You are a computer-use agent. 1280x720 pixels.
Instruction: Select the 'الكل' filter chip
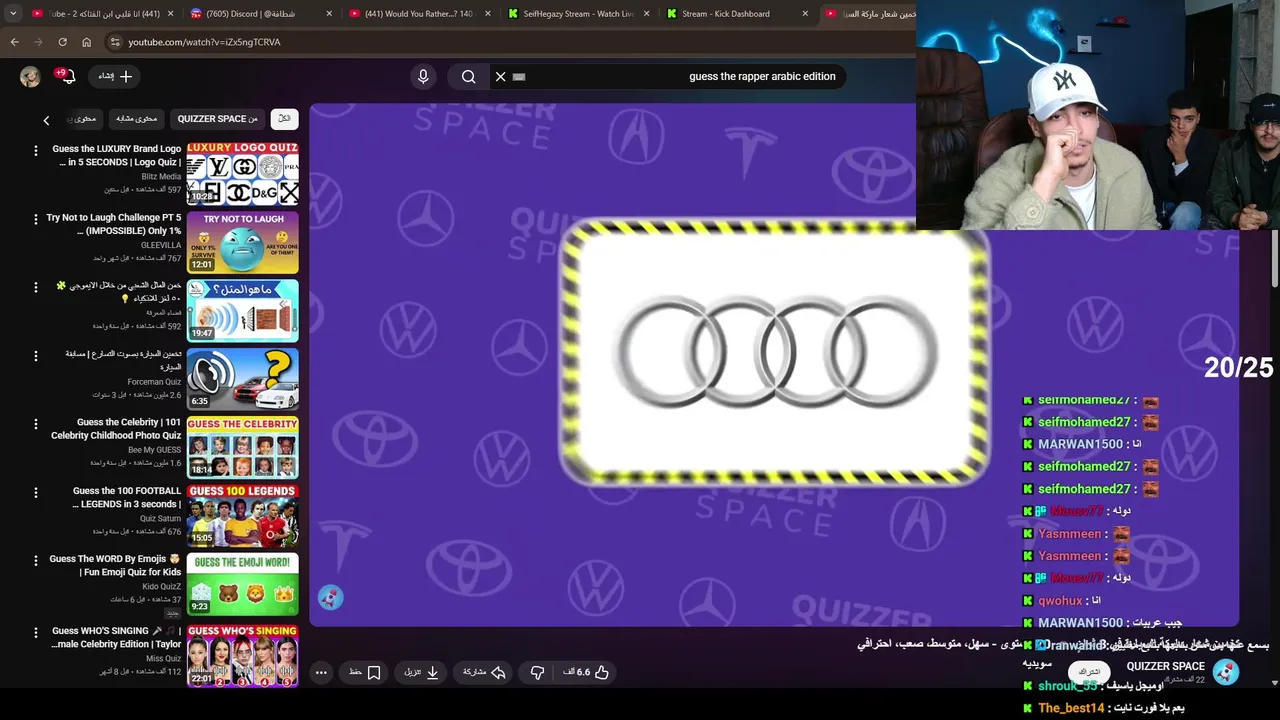(x=284, y=118)
